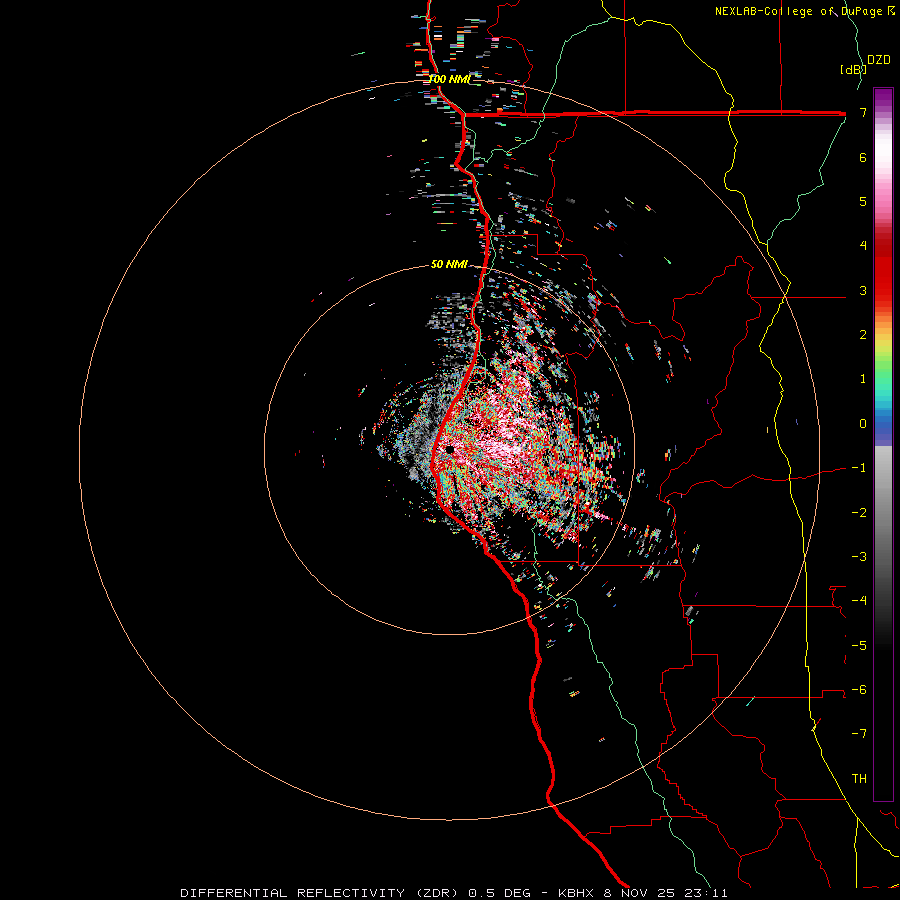The width and height of the screenshot is (900, 900).
Task: Click the -6 scale value
Action: click(x=859, y=690)
